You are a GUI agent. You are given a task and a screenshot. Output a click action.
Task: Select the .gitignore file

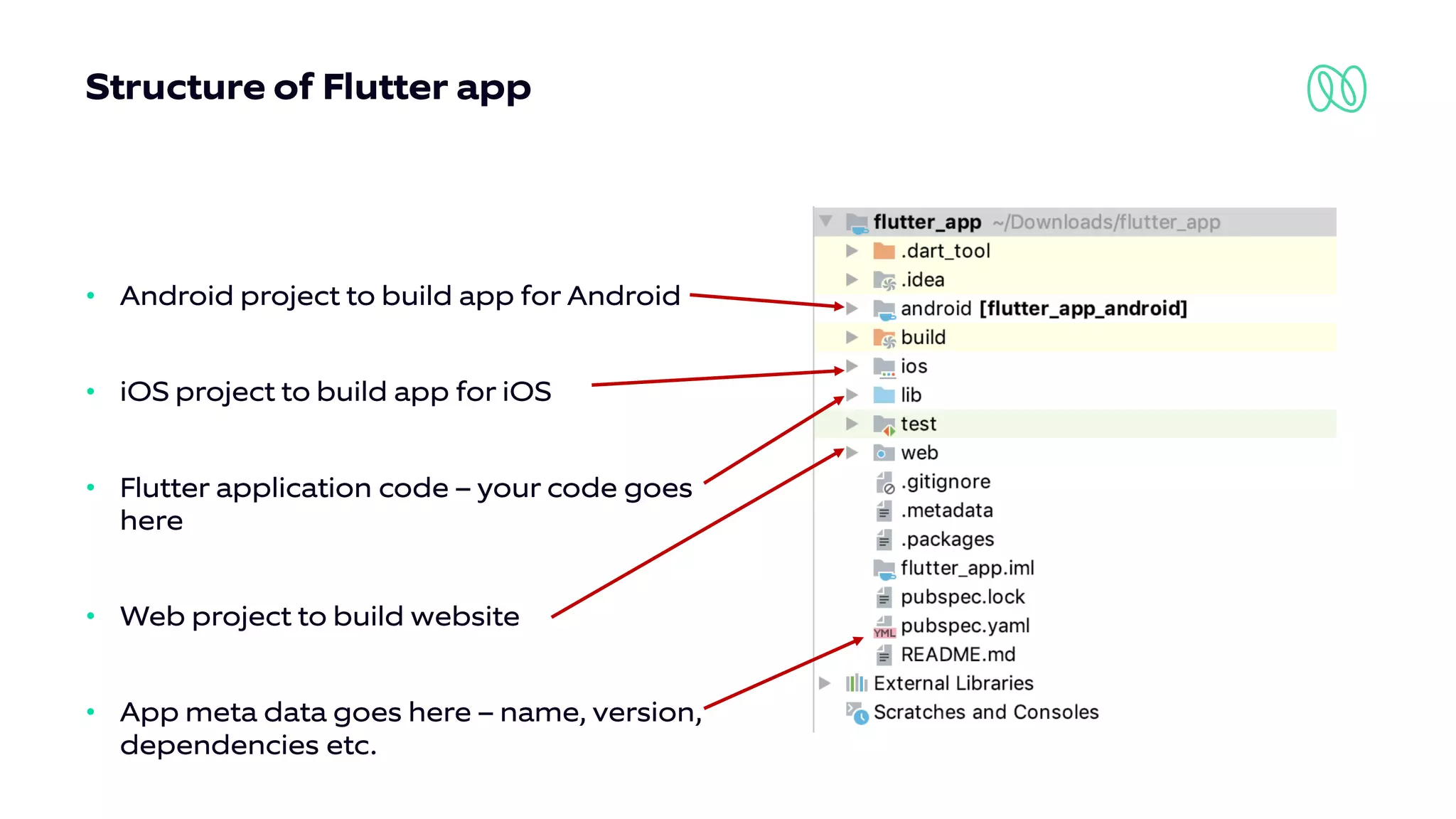[945, 482]
